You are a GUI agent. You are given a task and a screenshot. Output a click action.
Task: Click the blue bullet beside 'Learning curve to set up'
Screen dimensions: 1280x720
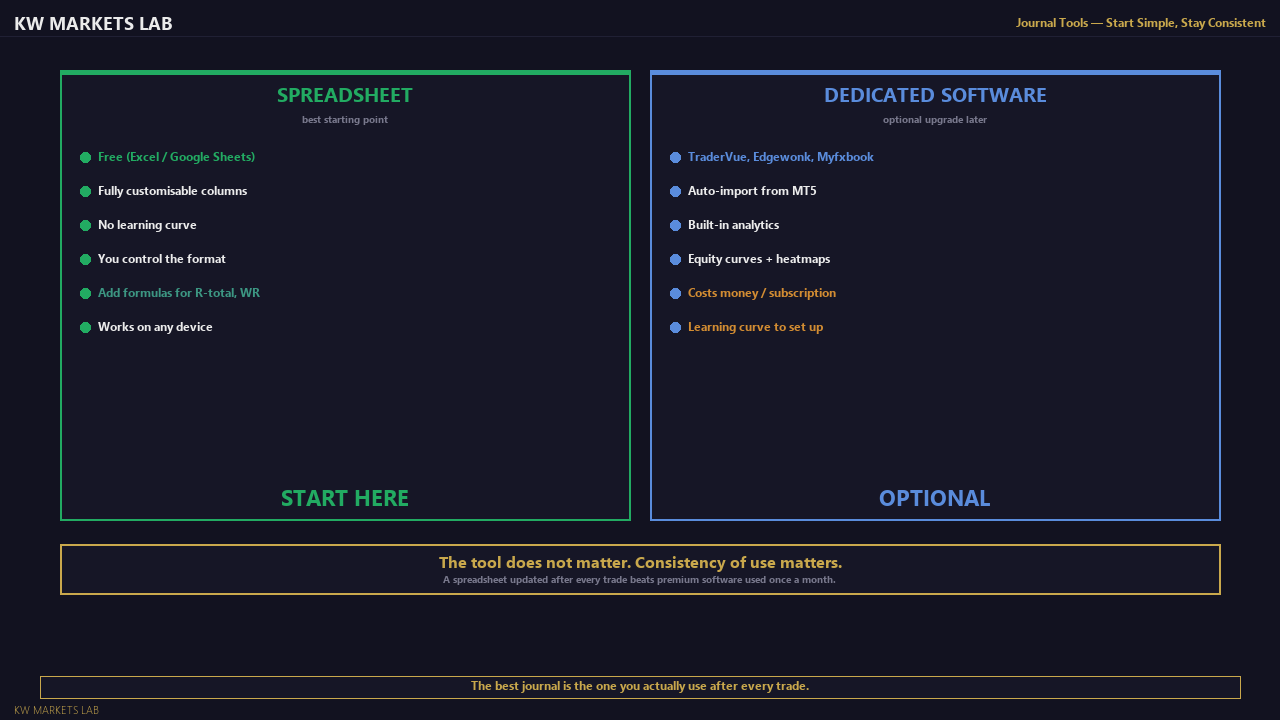(675, 327)
